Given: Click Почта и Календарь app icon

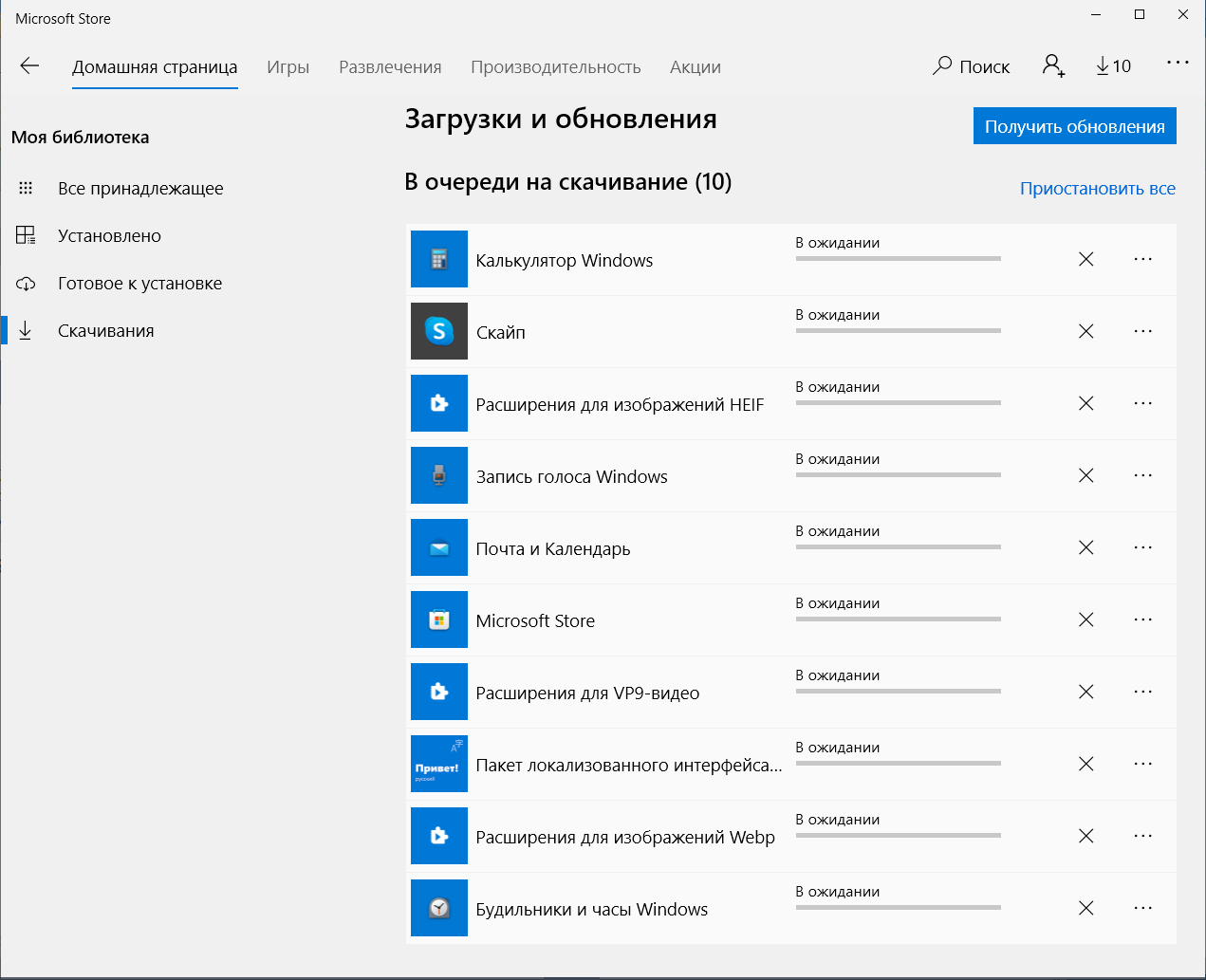Looking at the screenshot, I should [x=439, y=547].
